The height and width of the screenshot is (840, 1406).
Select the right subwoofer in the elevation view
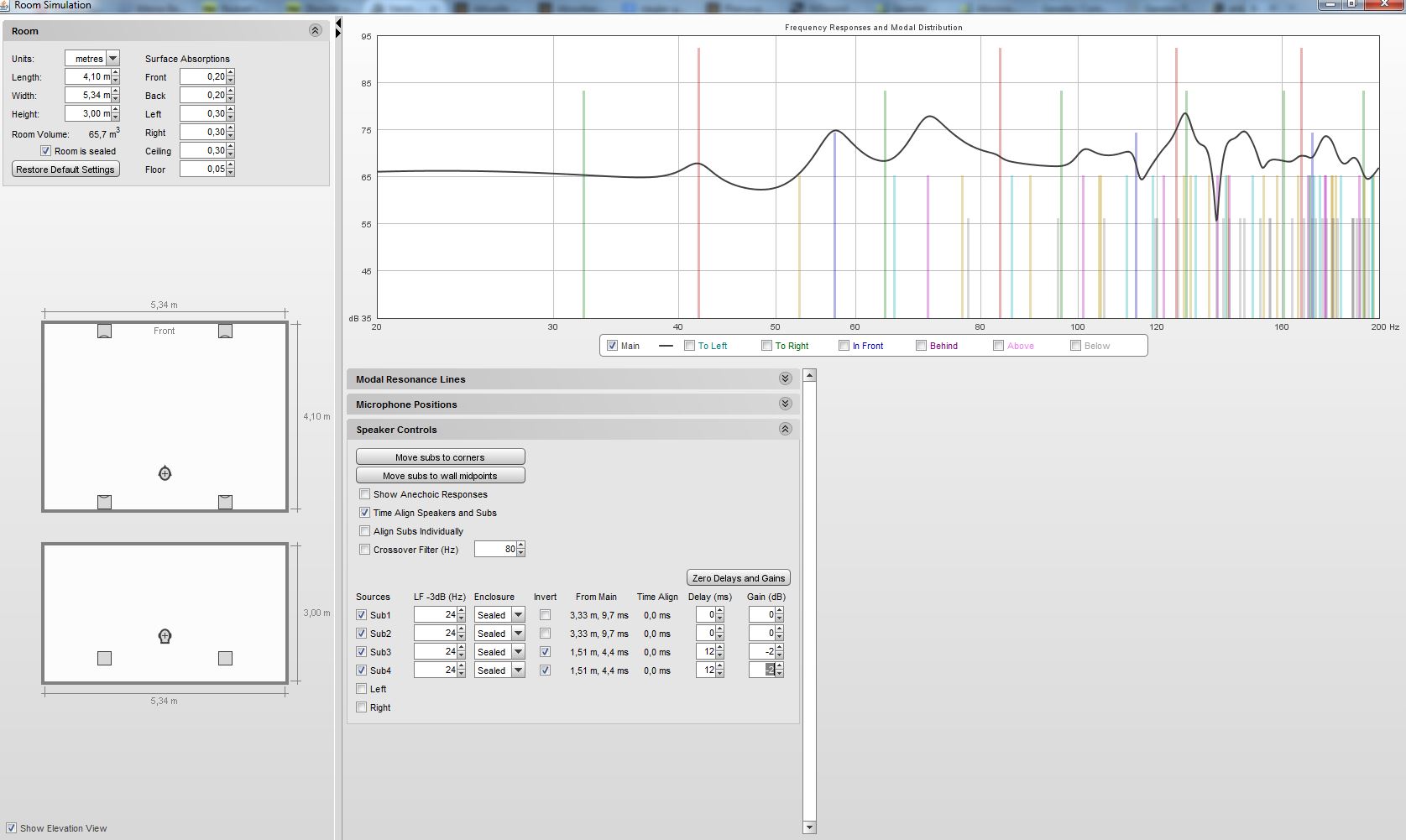coord(225,659)
